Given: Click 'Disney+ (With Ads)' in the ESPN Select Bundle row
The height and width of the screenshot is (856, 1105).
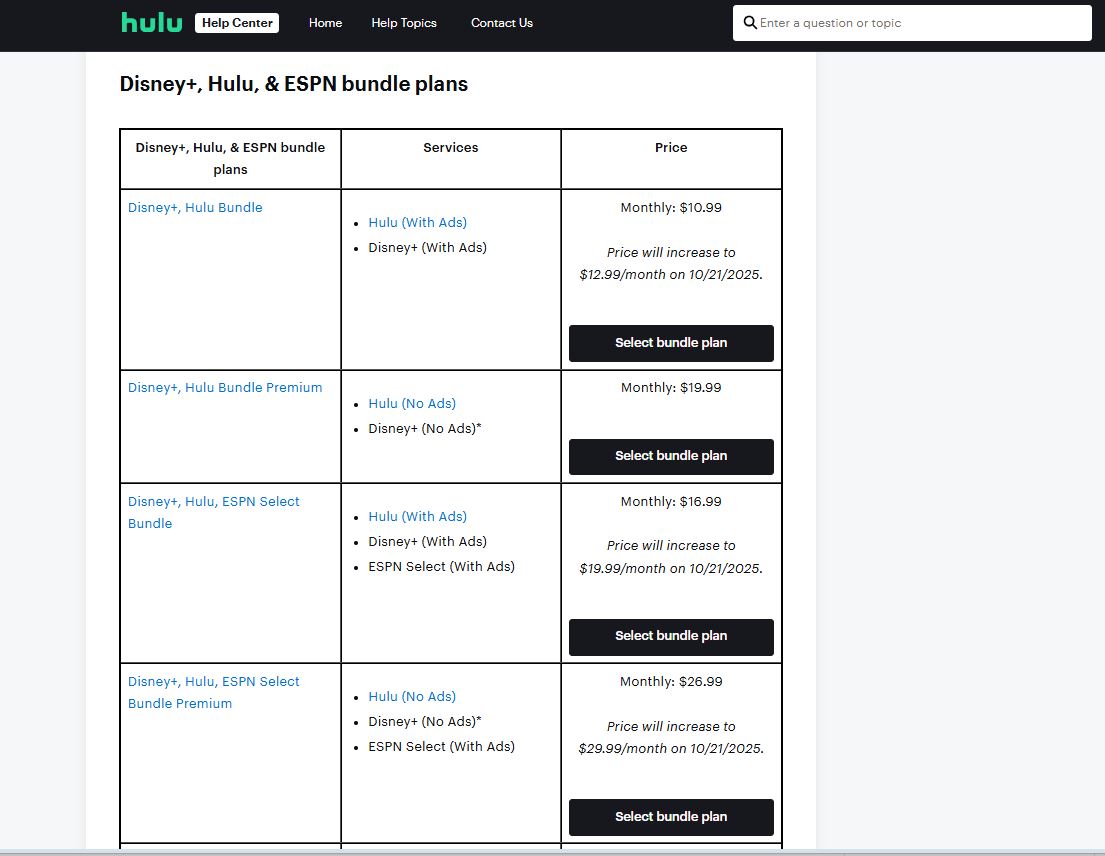Looking at the screenshot, I should pyautogui.click(x=427, y=542).
